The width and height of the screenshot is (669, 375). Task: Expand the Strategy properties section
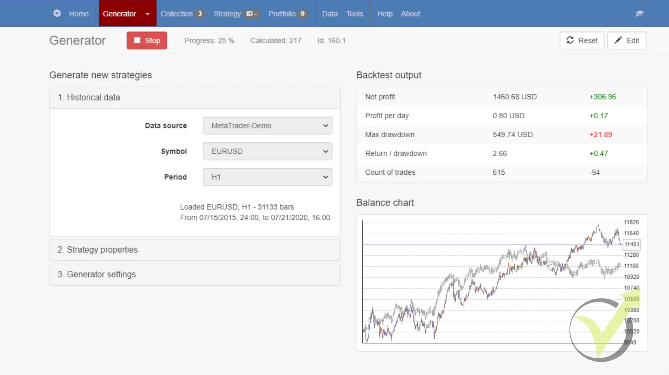195,250
